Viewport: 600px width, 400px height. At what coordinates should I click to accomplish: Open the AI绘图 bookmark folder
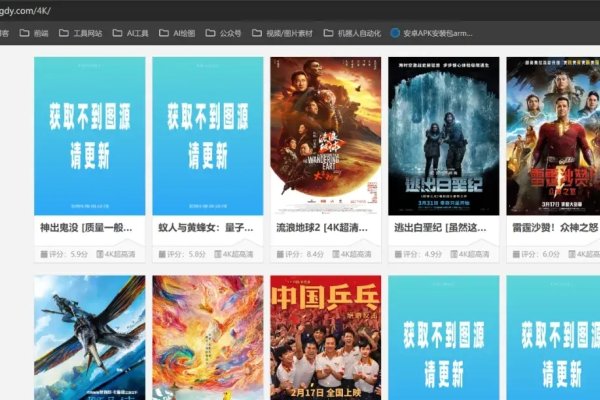(x=176, y=33)
